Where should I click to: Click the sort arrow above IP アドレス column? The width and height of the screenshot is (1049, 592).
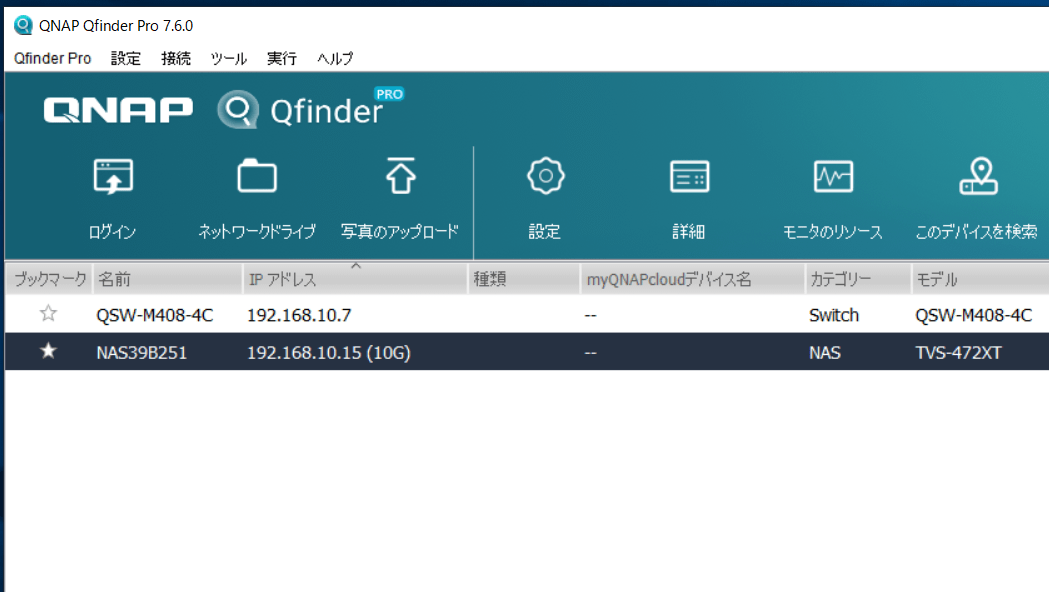coord(356,266)
